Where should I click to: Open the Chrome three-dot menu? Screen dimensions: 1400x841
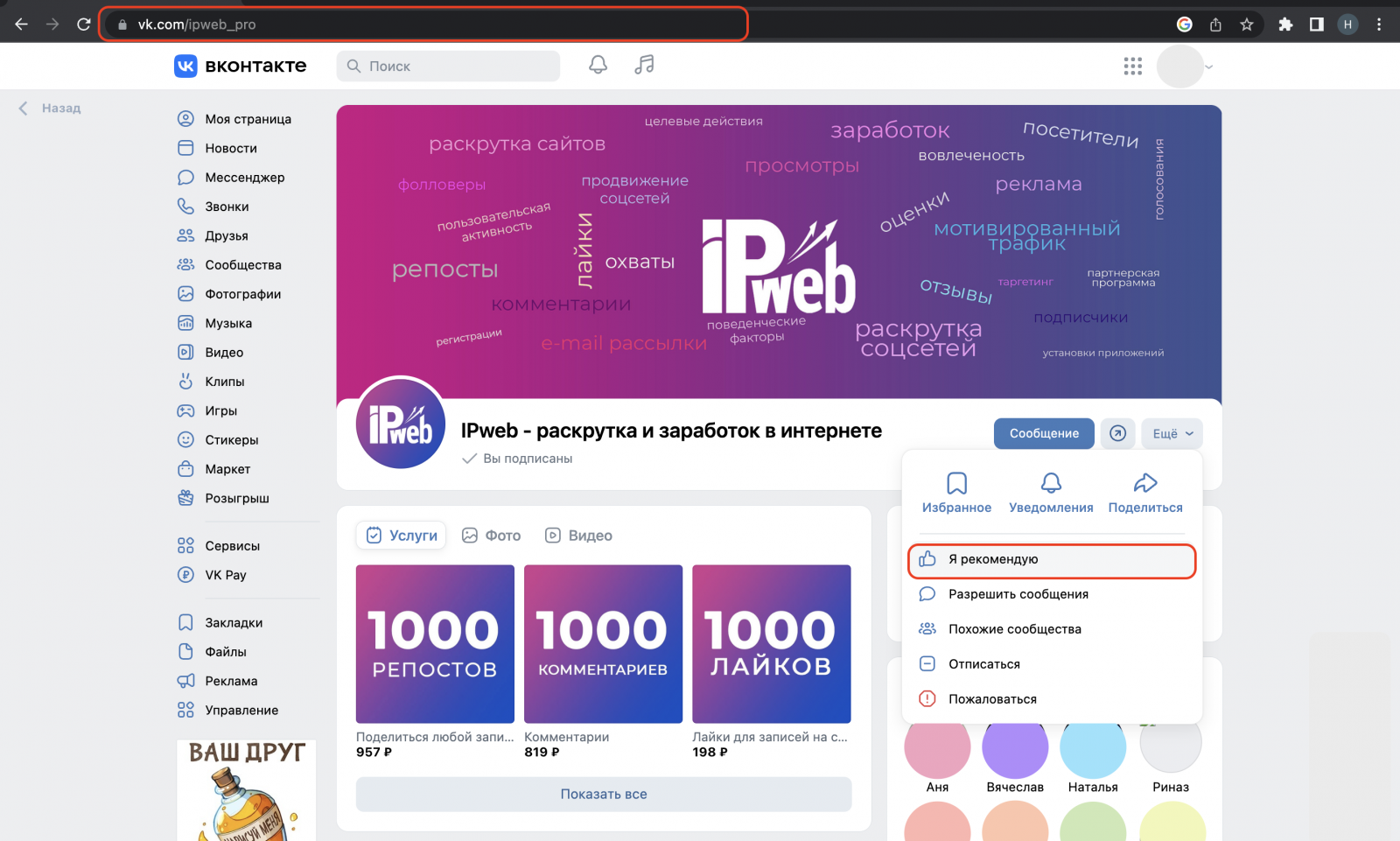tap(1379, 25)
